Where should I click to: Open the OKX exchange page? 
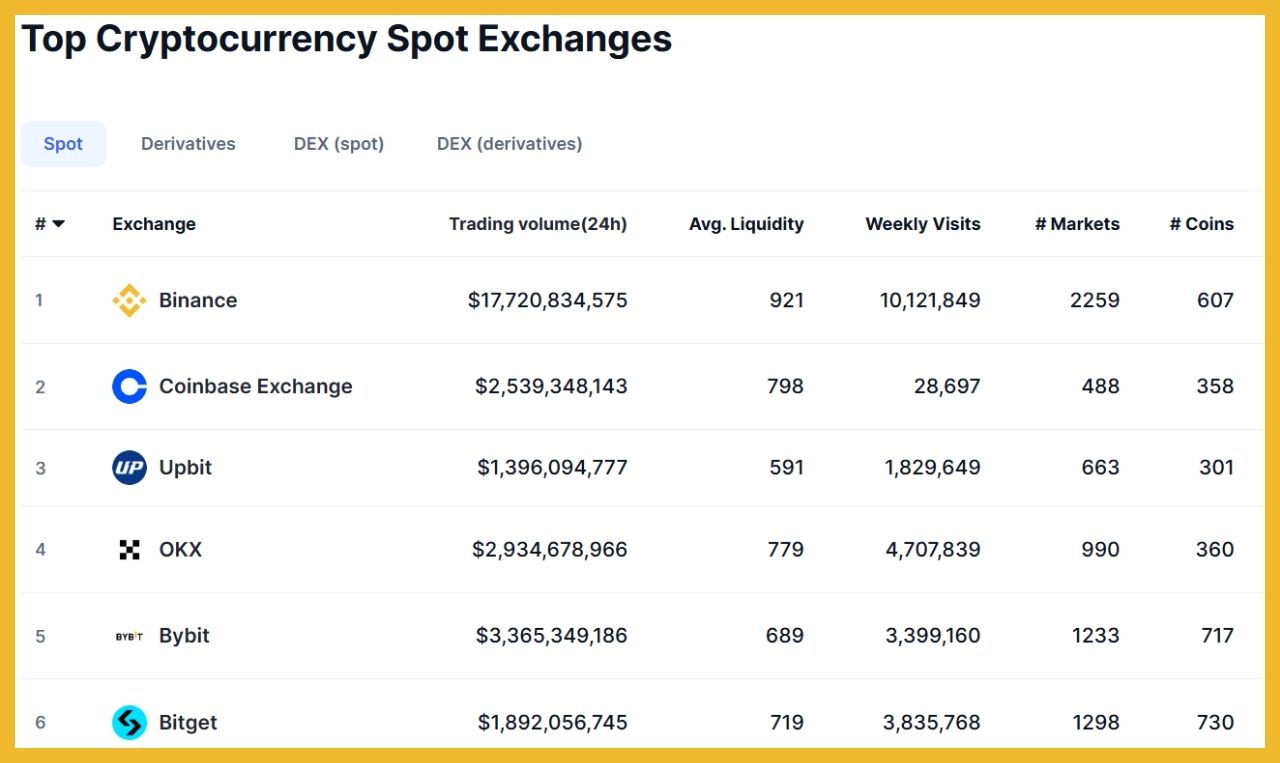pos(180,549)
